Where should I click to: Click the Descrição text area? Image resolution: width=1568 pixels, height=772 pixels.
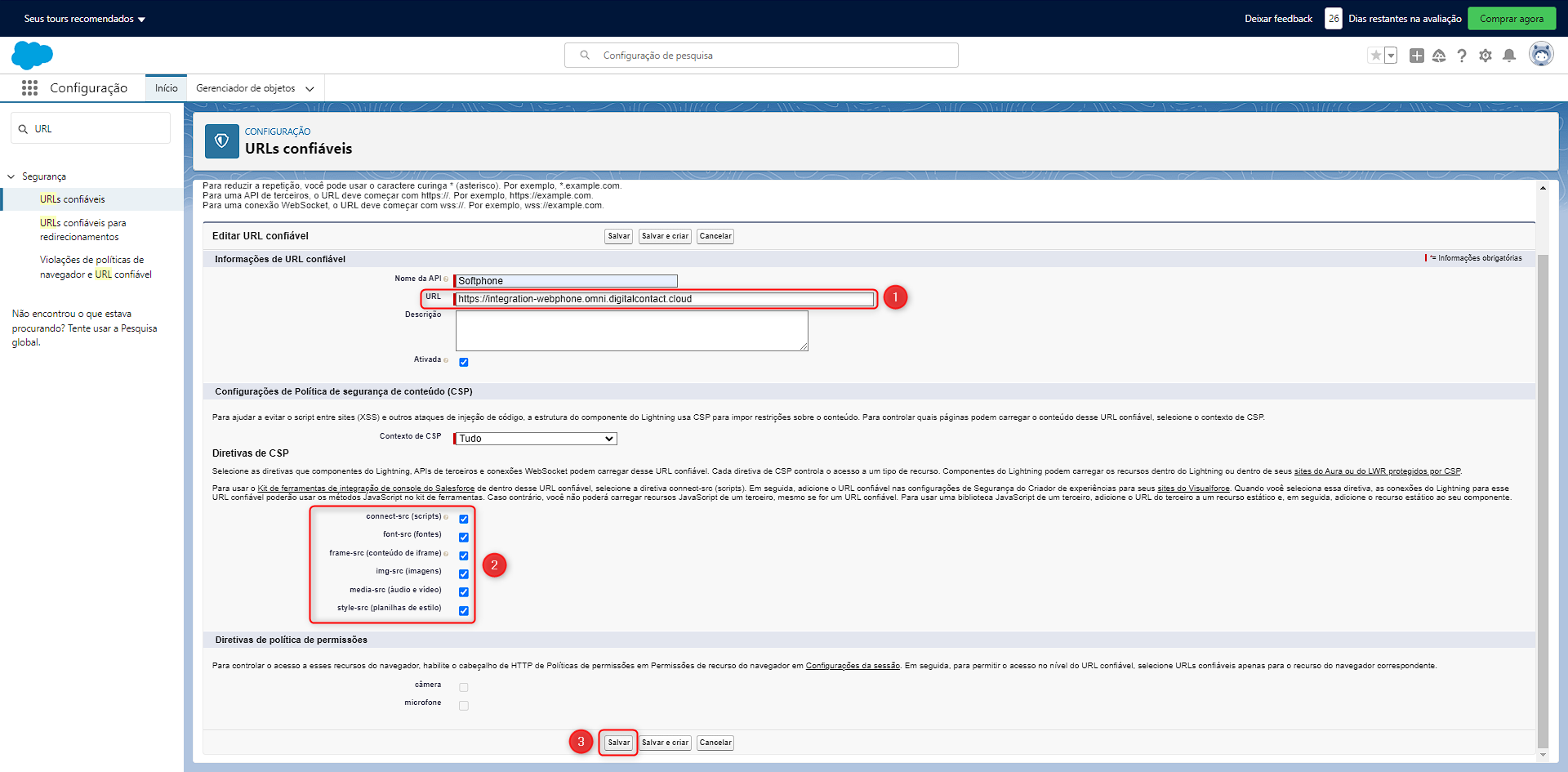(x=631, y=331)
